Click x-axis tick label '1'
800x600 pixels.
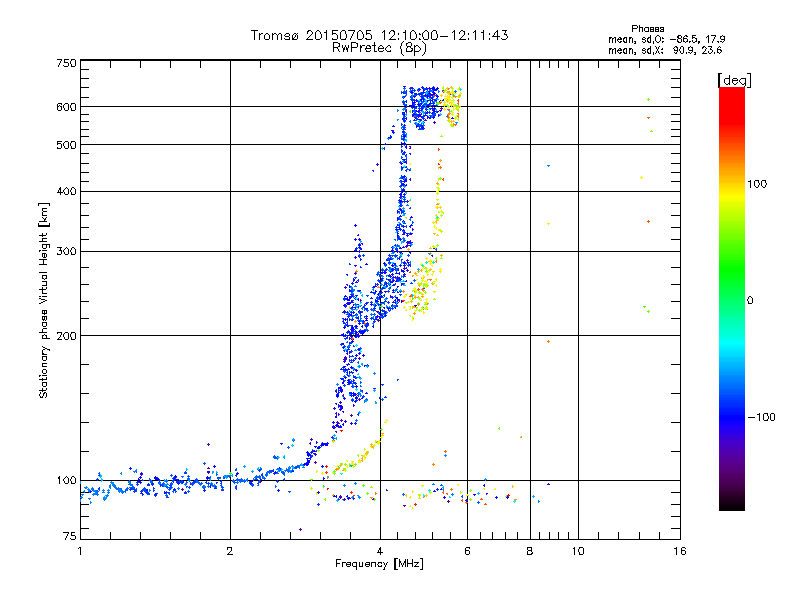(x=80, y=551)
